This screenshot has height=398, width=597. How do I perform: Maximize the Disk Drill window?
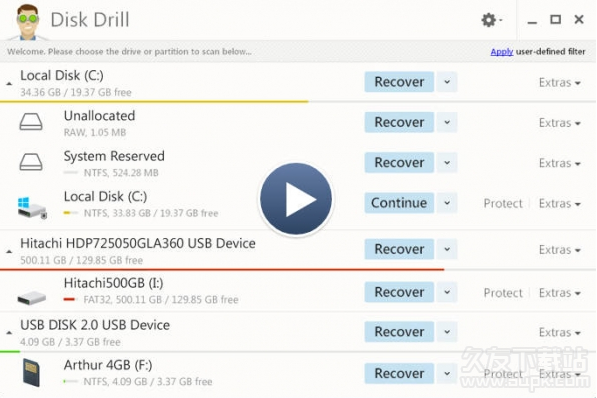pyautogui.click(x=555, y=19)
